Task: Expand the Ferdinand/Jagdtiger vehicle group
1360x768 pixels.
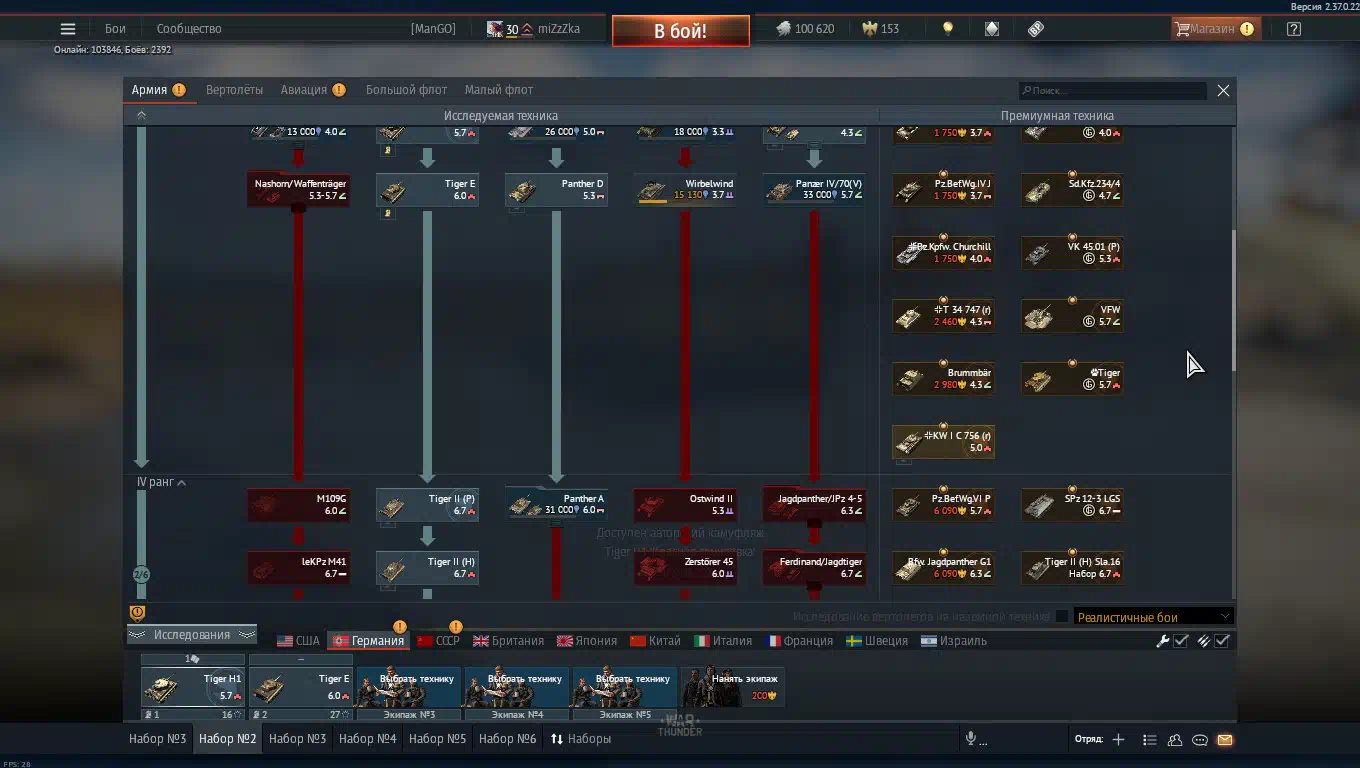Action: tap(814, 568)
